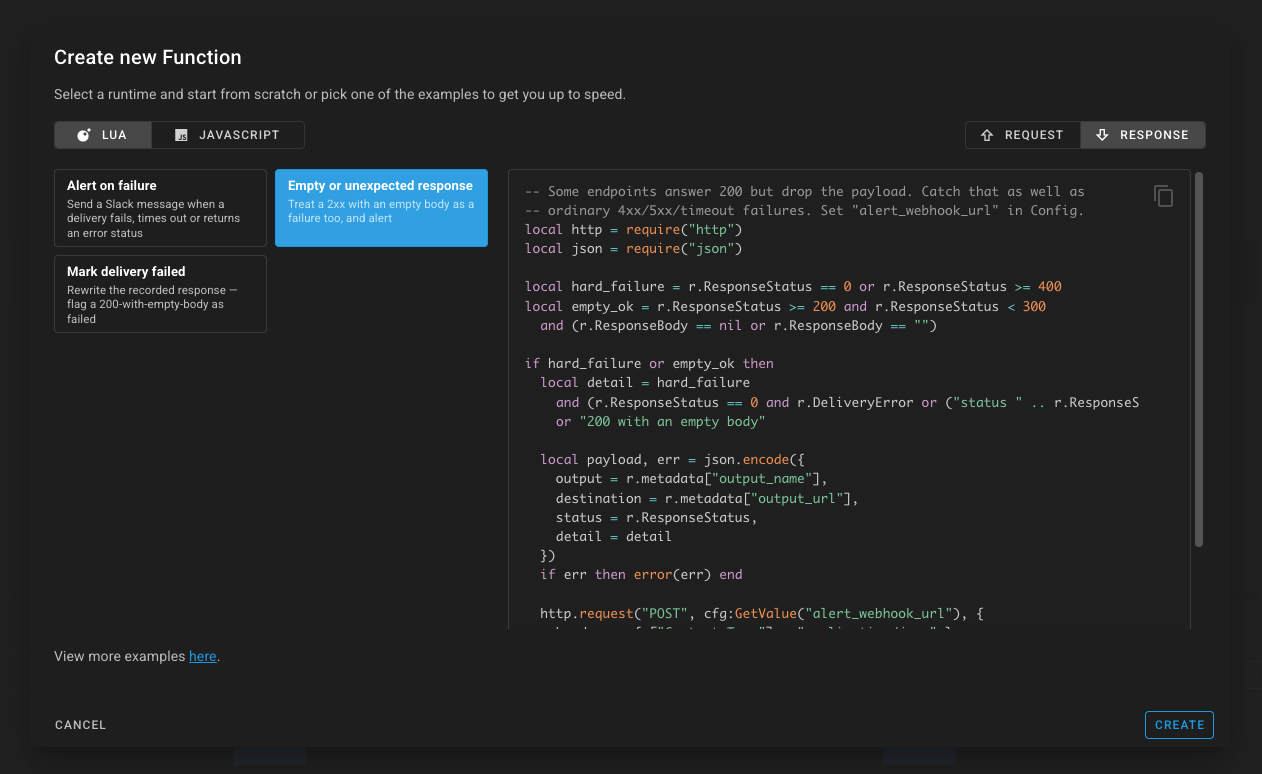Click the CANCEL button
The image size is (1262, 774).
[x=80, y=725]
